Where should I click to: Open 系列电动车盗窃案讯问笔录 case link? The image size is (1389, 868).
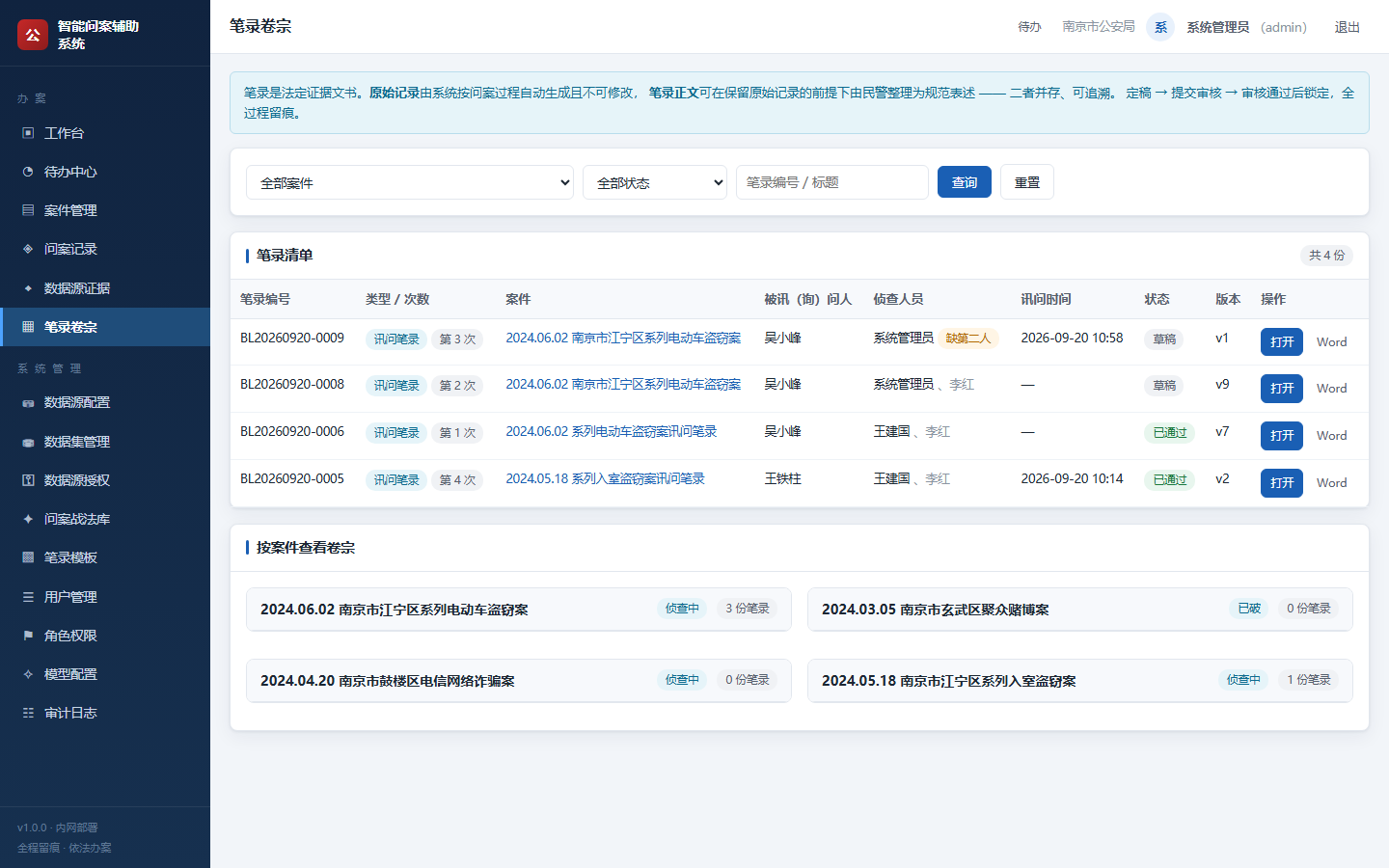tap(612, 431)
